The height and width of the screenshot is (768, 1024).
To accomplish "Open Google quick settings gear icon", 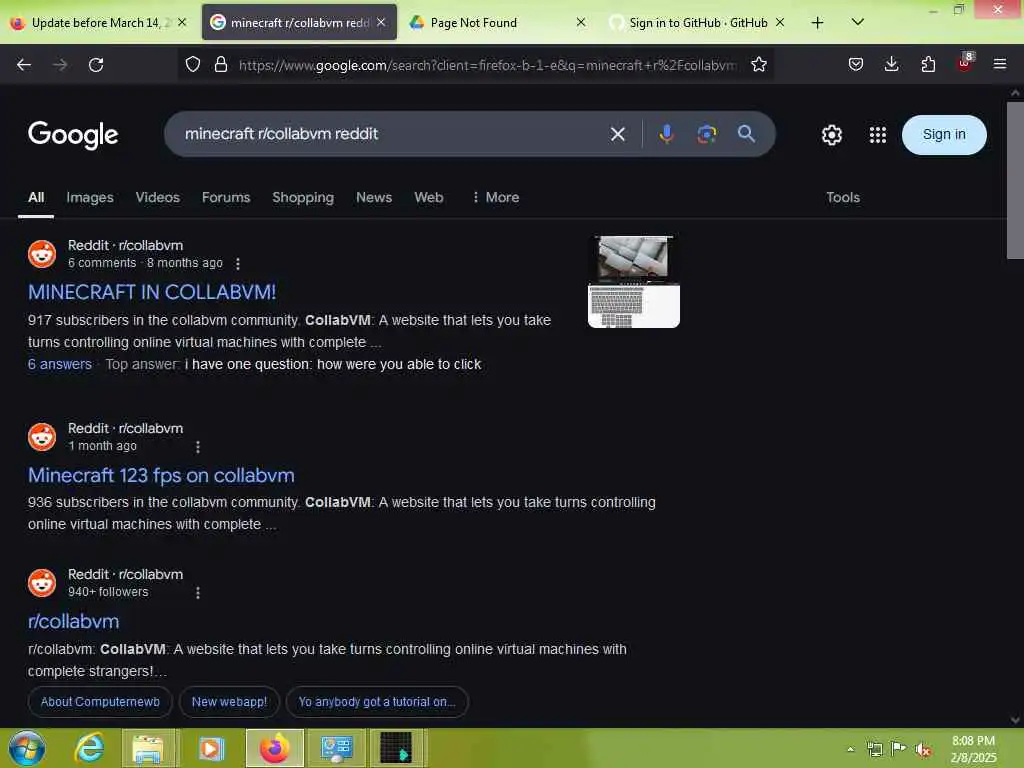I will (x=831, y=135).
